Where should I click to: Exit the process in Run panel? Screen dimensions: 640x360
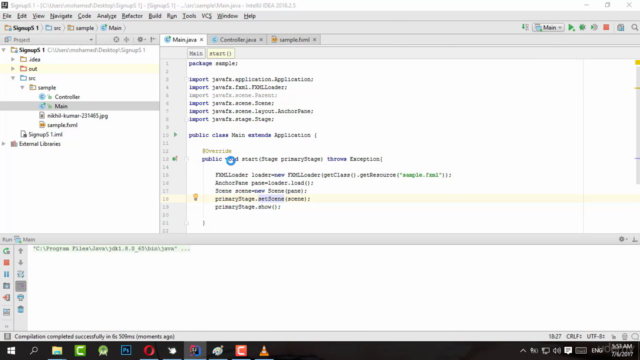click(x=7, y=298)
